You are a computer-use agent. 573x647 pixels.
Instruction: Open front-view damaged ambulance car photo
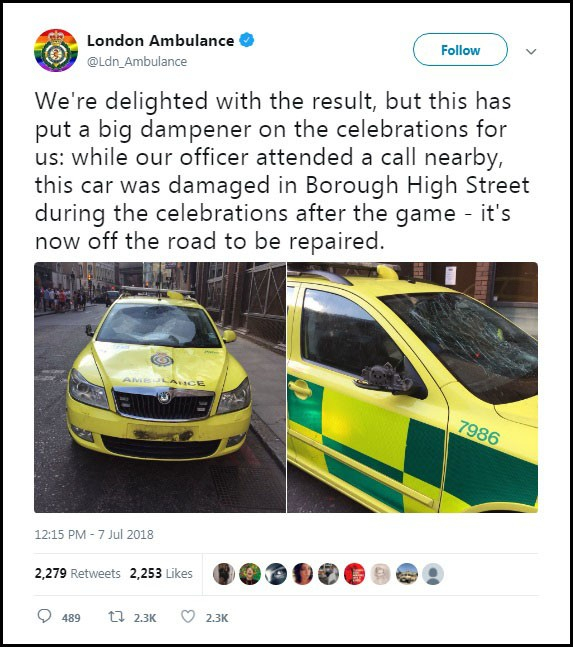click(x=160, y=387)
